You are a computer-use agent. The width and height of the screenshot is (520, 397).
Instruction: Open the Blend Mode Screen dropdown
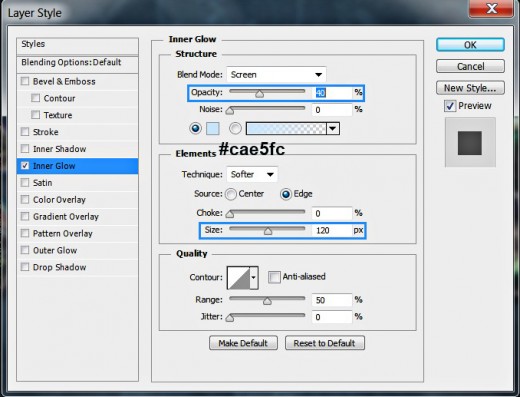276,74
